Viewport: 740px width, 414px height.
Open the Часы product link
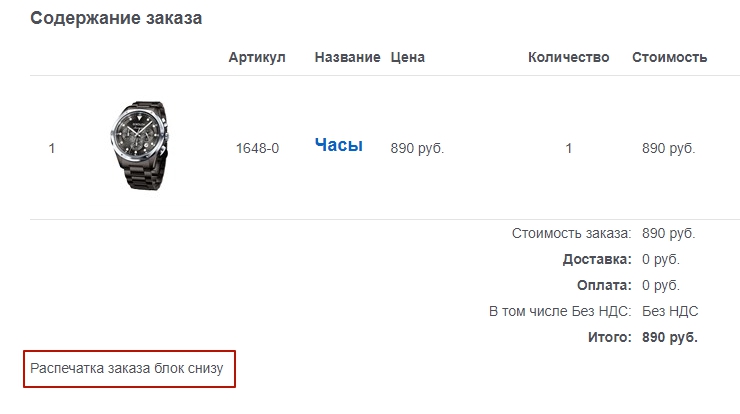pos(339,146)
